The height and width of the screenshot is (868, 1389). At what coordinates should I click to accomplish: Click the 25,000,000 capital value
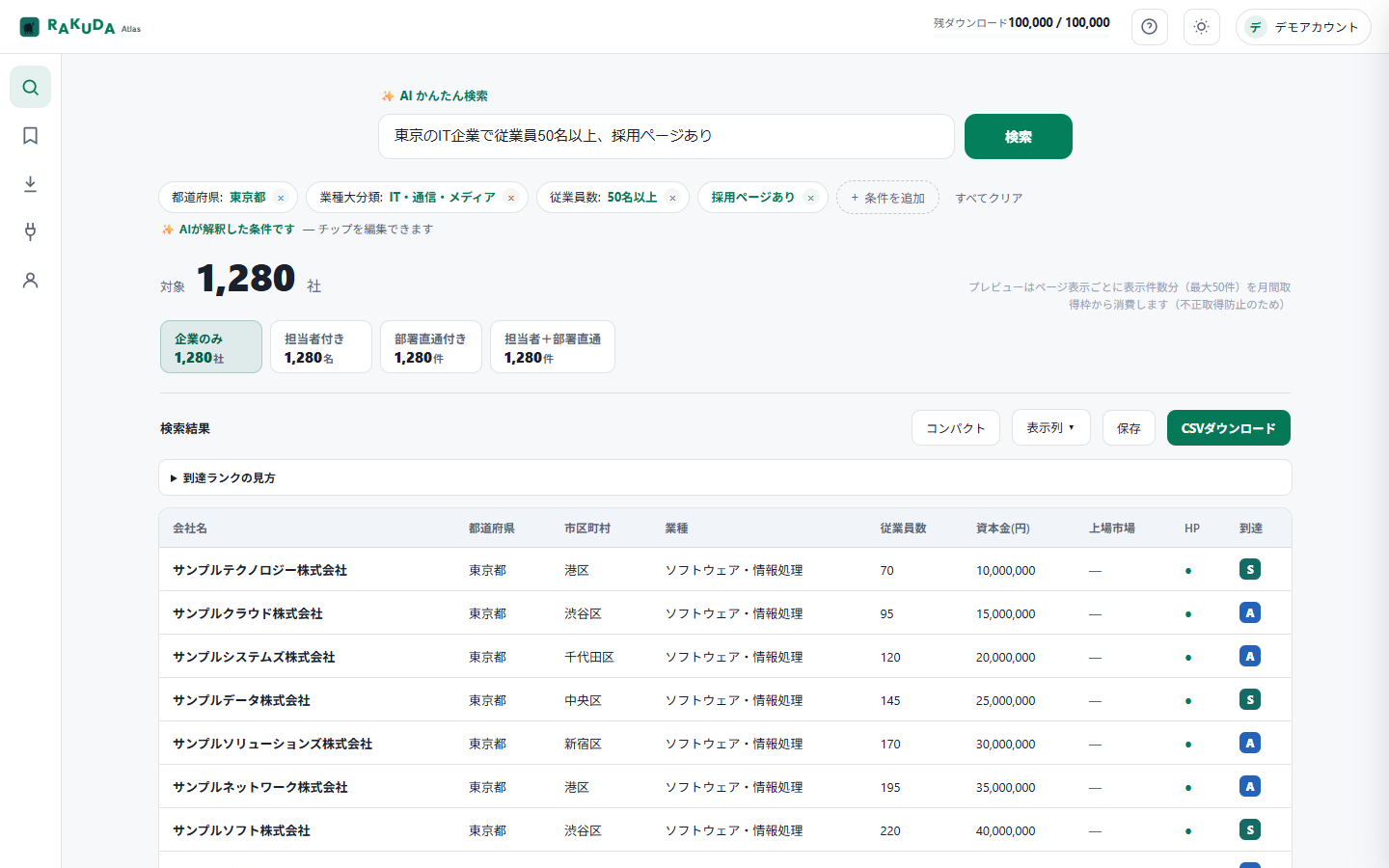point(1005,700)
